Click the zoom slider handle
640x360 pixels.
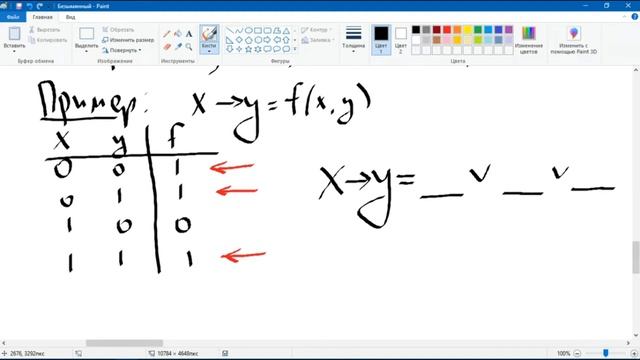tap(606, 353)
